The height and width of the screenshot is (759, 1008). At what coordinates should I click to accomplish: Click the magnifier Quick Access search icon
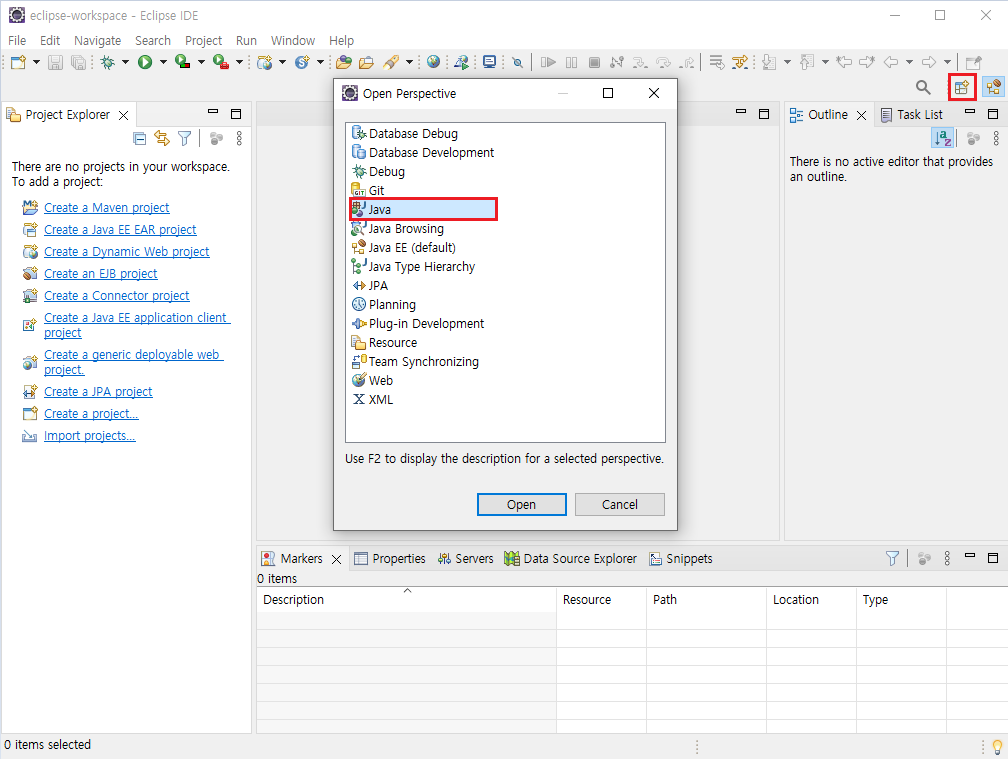point(923,87)
